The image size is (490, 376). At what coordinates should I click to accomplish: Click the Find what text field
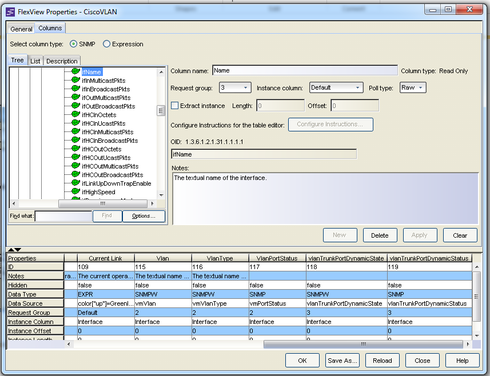pos(64,216)
